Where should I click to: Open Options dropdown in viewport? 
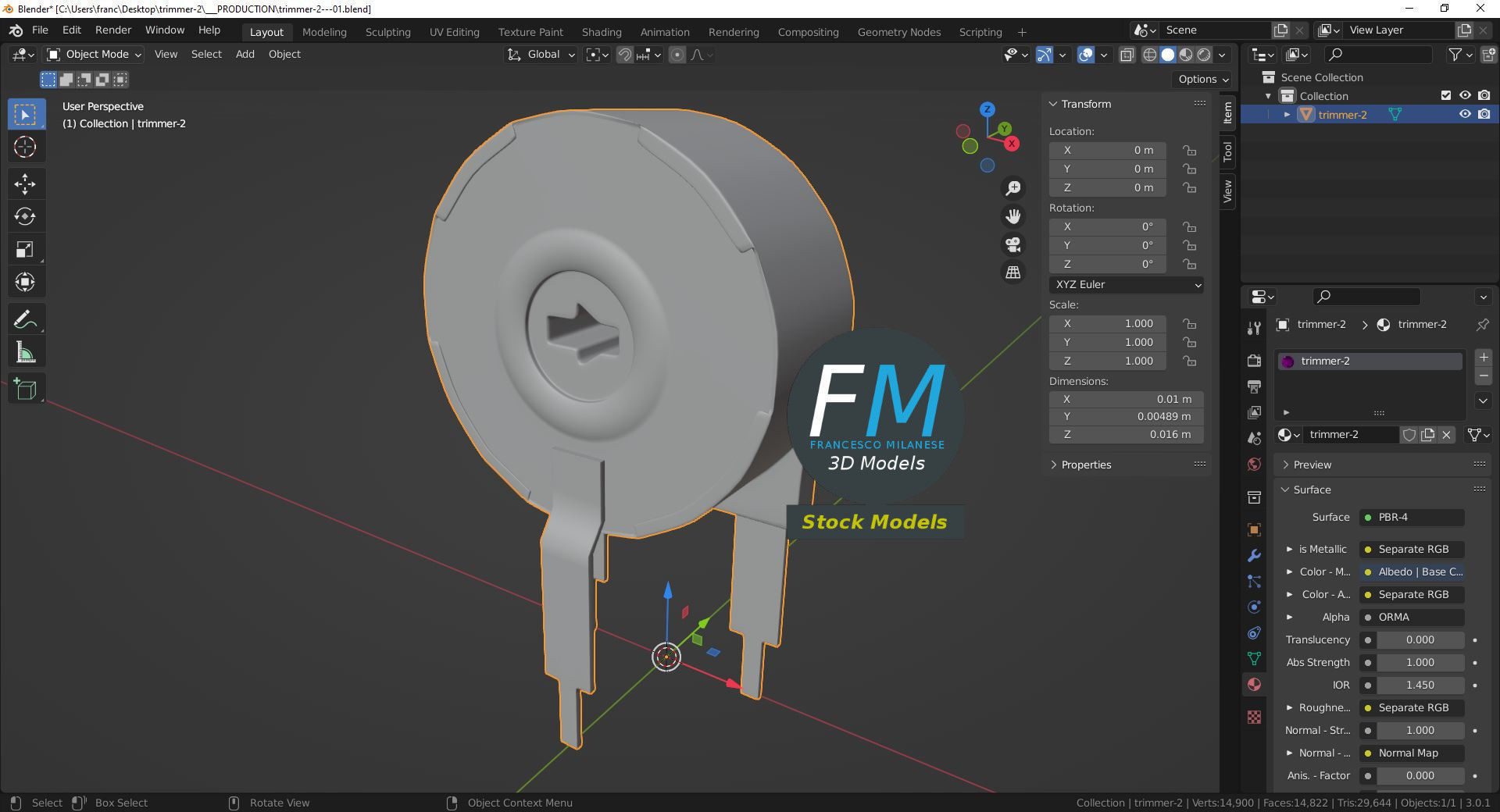[1202, 79]
